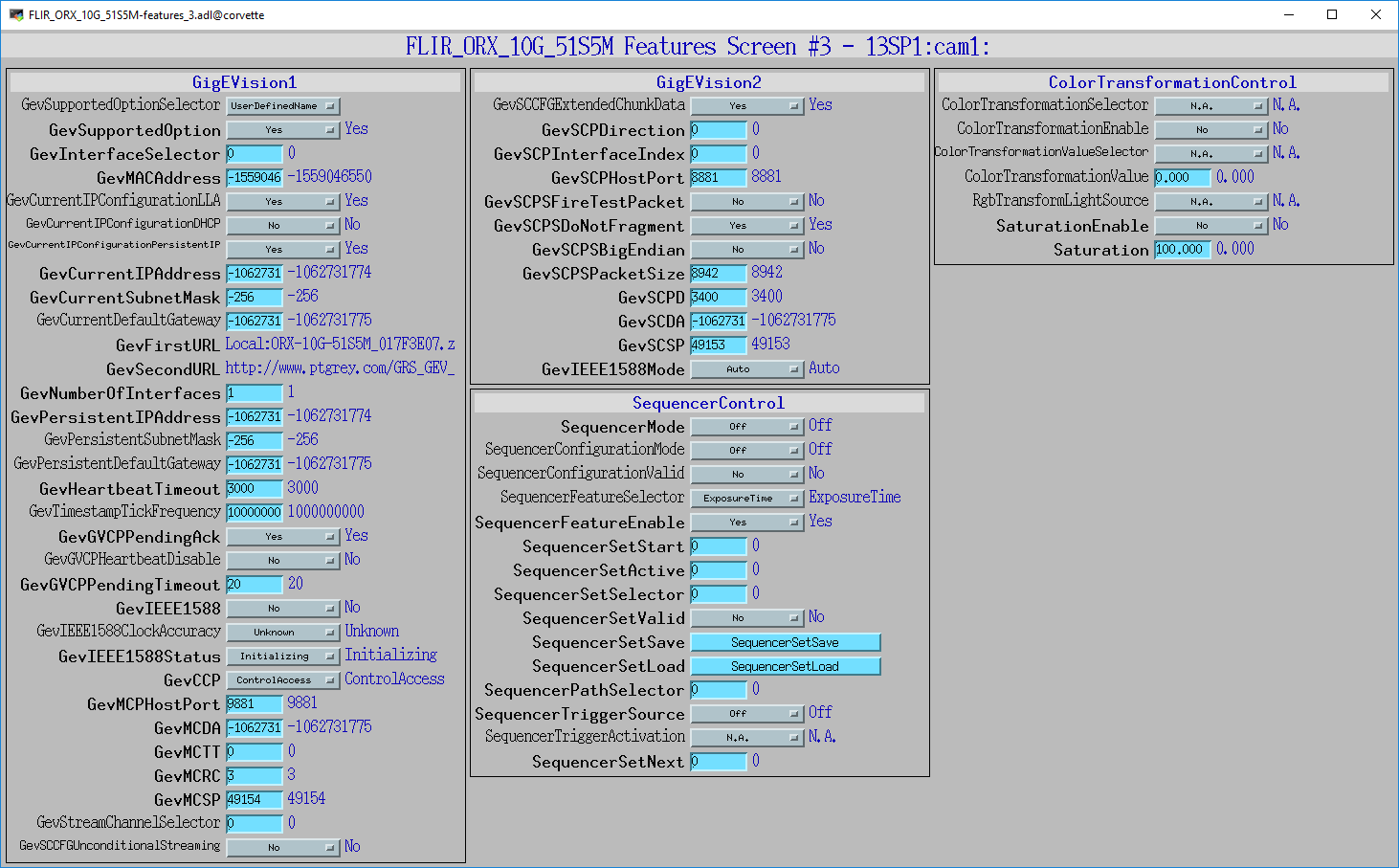Open the GevIEEE1588Mode Auto dropdown

(747, 369)
